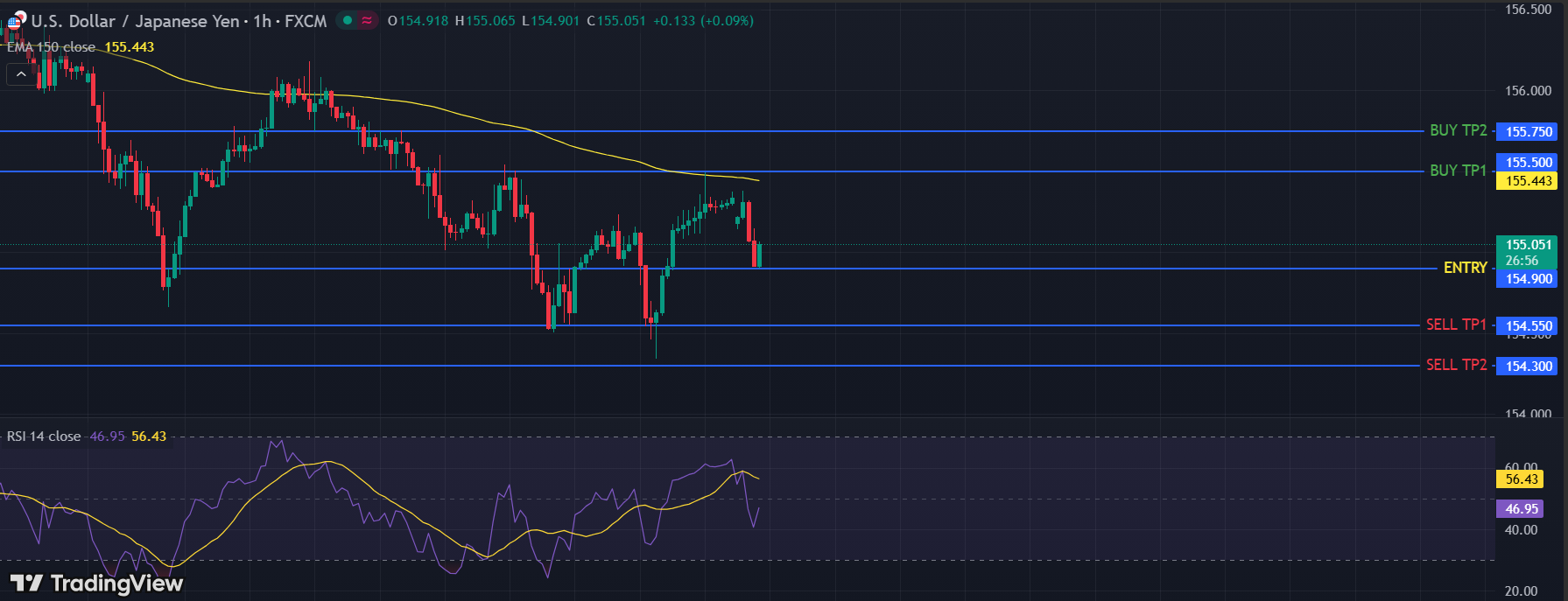This screenshot has width=1568, height=601.
Task: Click the 154.300 price axis tag
Action: [x=1528, y=367]
